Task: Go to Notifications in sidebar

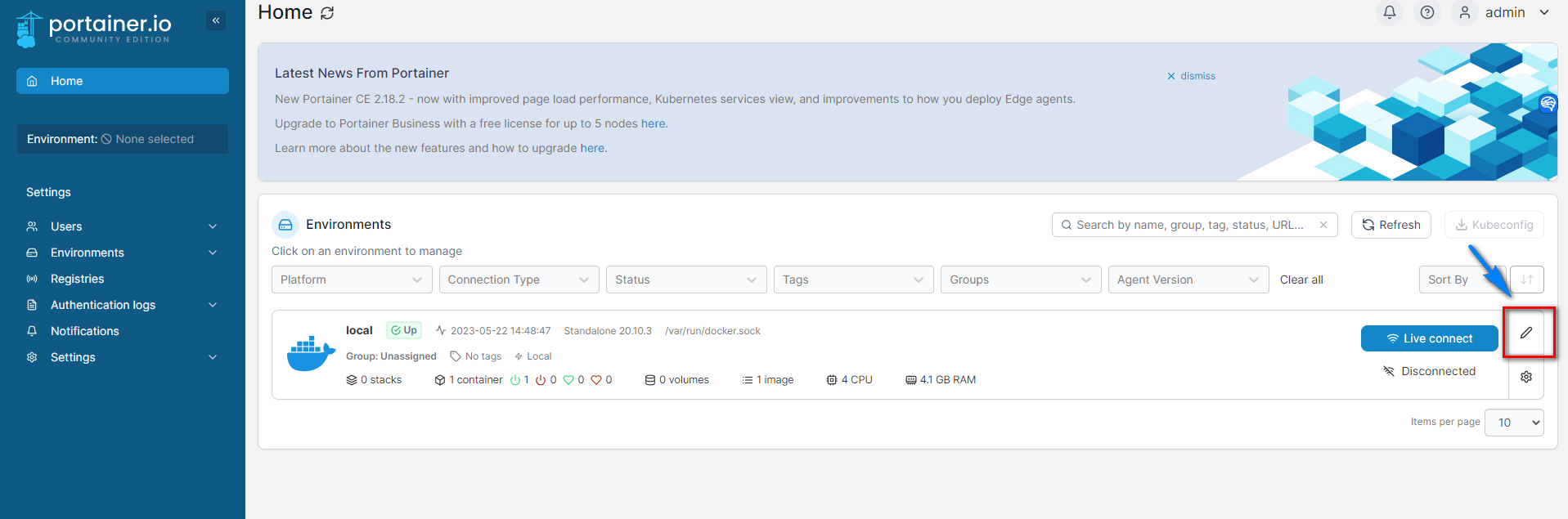Action: click(84, 331)
